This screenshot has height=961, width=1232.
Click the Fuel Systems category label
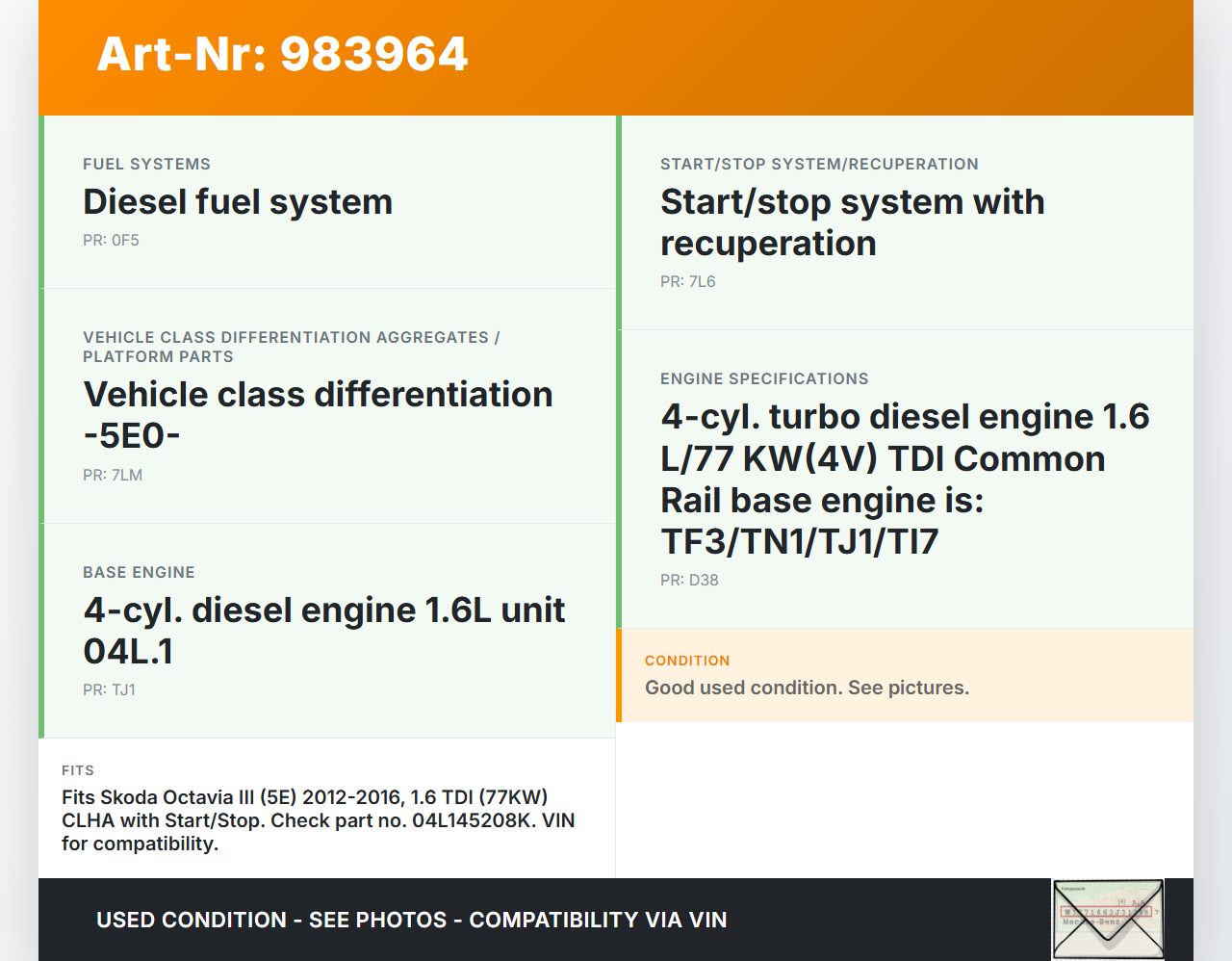click(x=146, y=165)
